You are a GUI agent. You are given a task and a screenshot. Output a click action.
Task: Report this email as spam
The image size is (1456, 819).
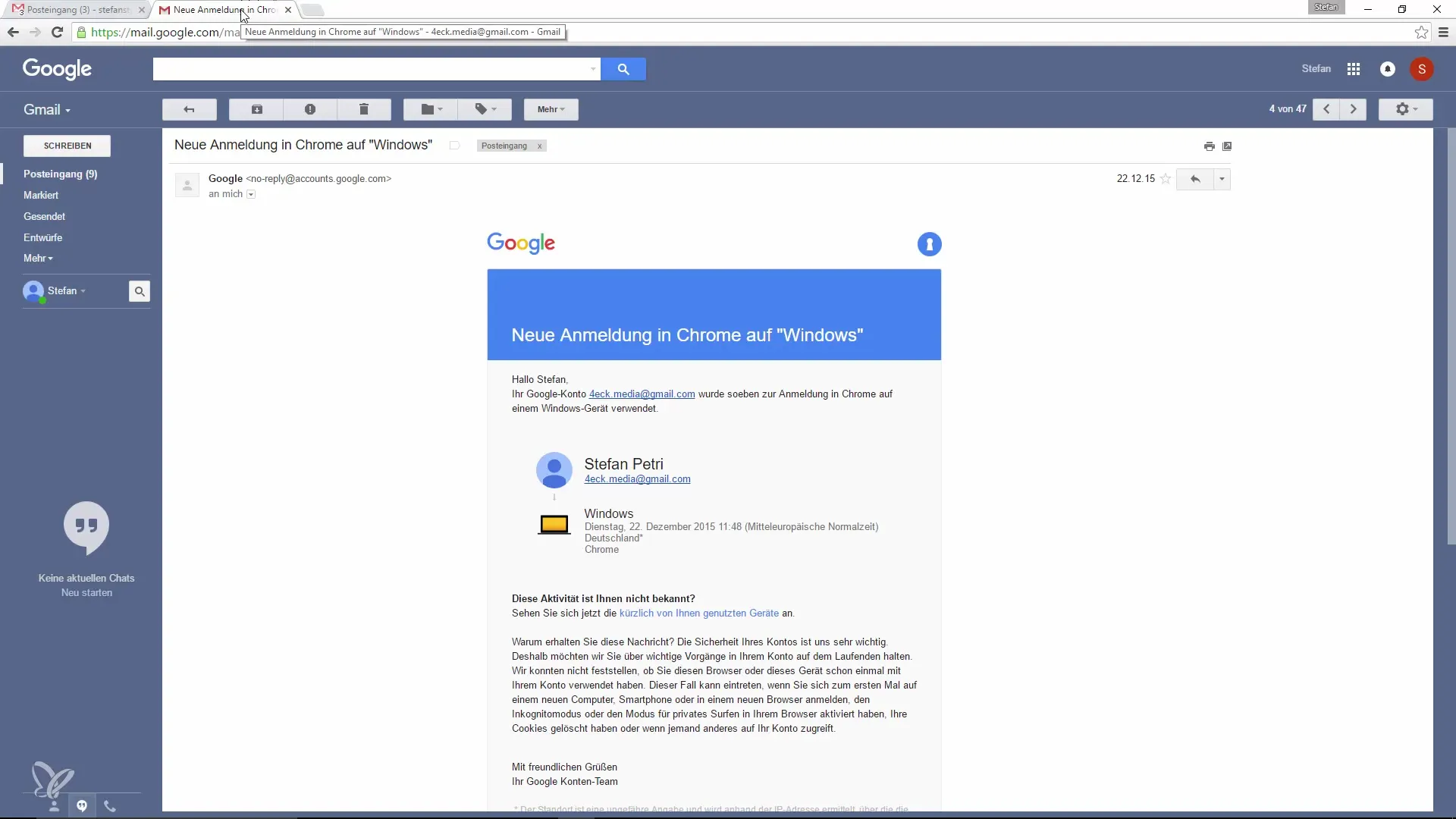click(x=310, y=110)
